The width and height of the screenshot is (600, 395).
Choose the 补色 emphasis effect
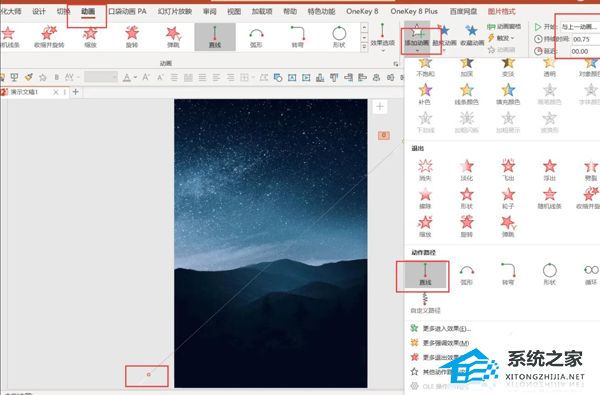click(425, 94)
